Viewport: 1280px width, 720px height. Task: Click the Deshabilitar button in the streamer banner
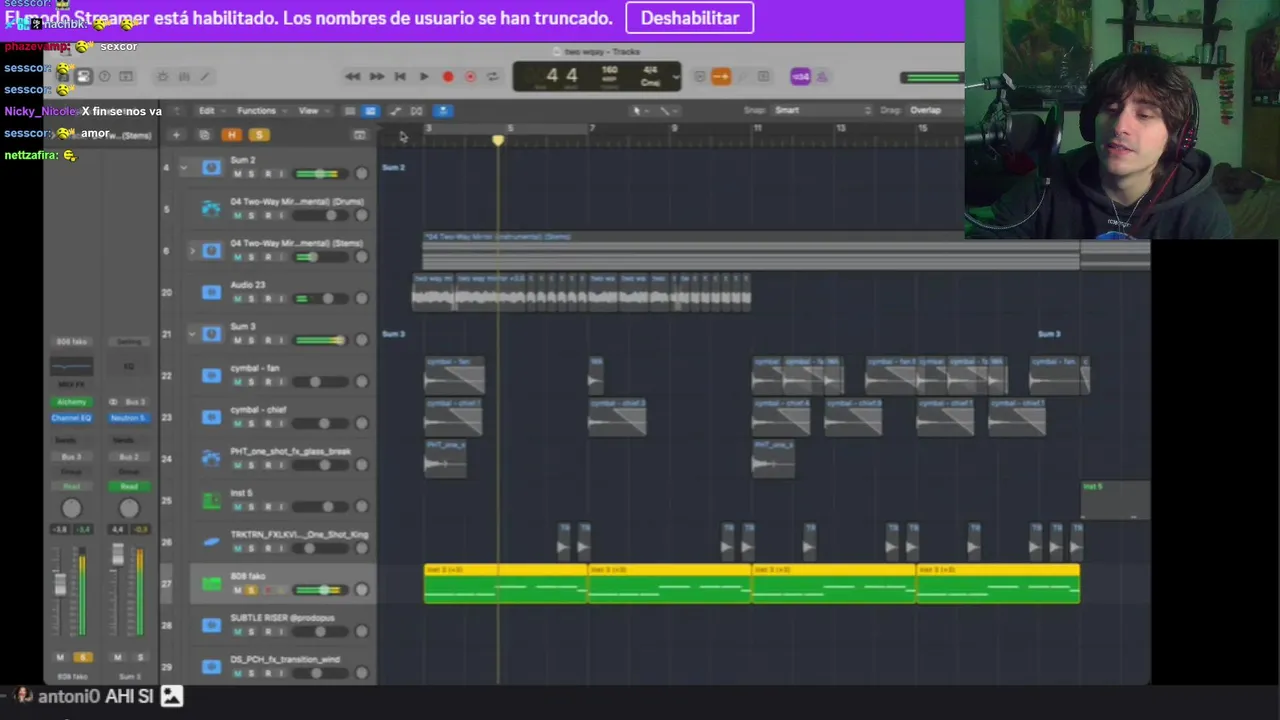click(689, 18)
